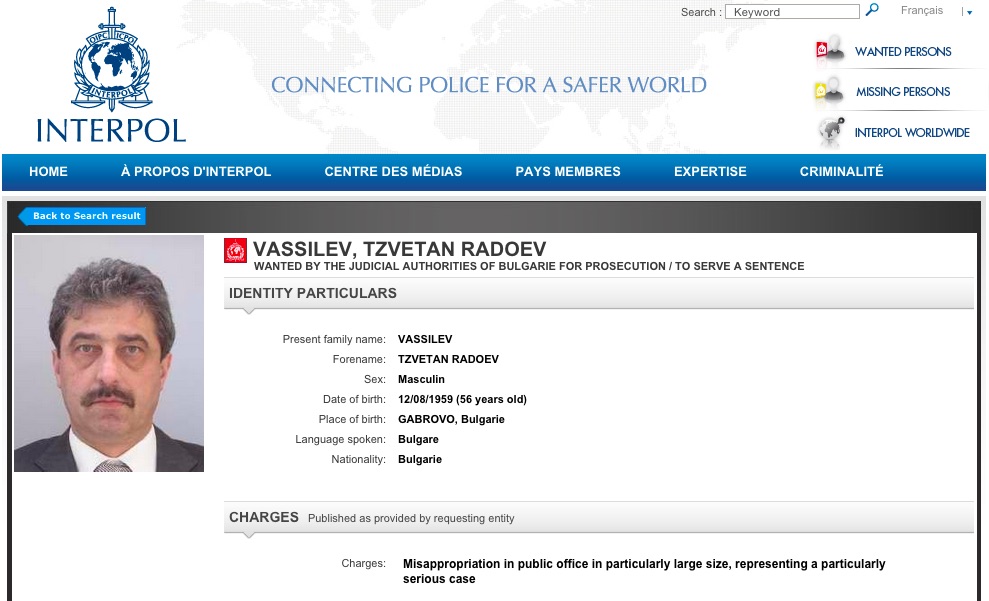Open the HOME menu item
The image size is (989, 601).
[48, 172]
